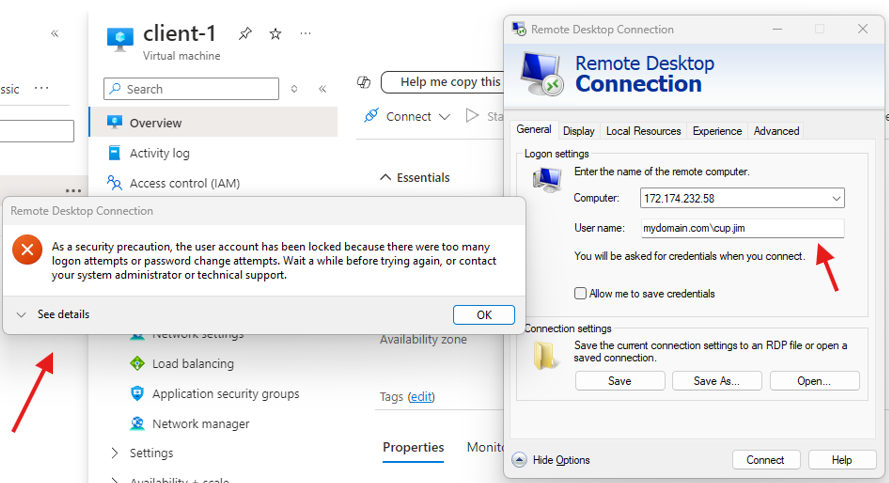This screenshot has width=889, height=483.
Task: Click the up-down sort arrows beside Search
Action: pyautogui.click(x=294, y=88)
